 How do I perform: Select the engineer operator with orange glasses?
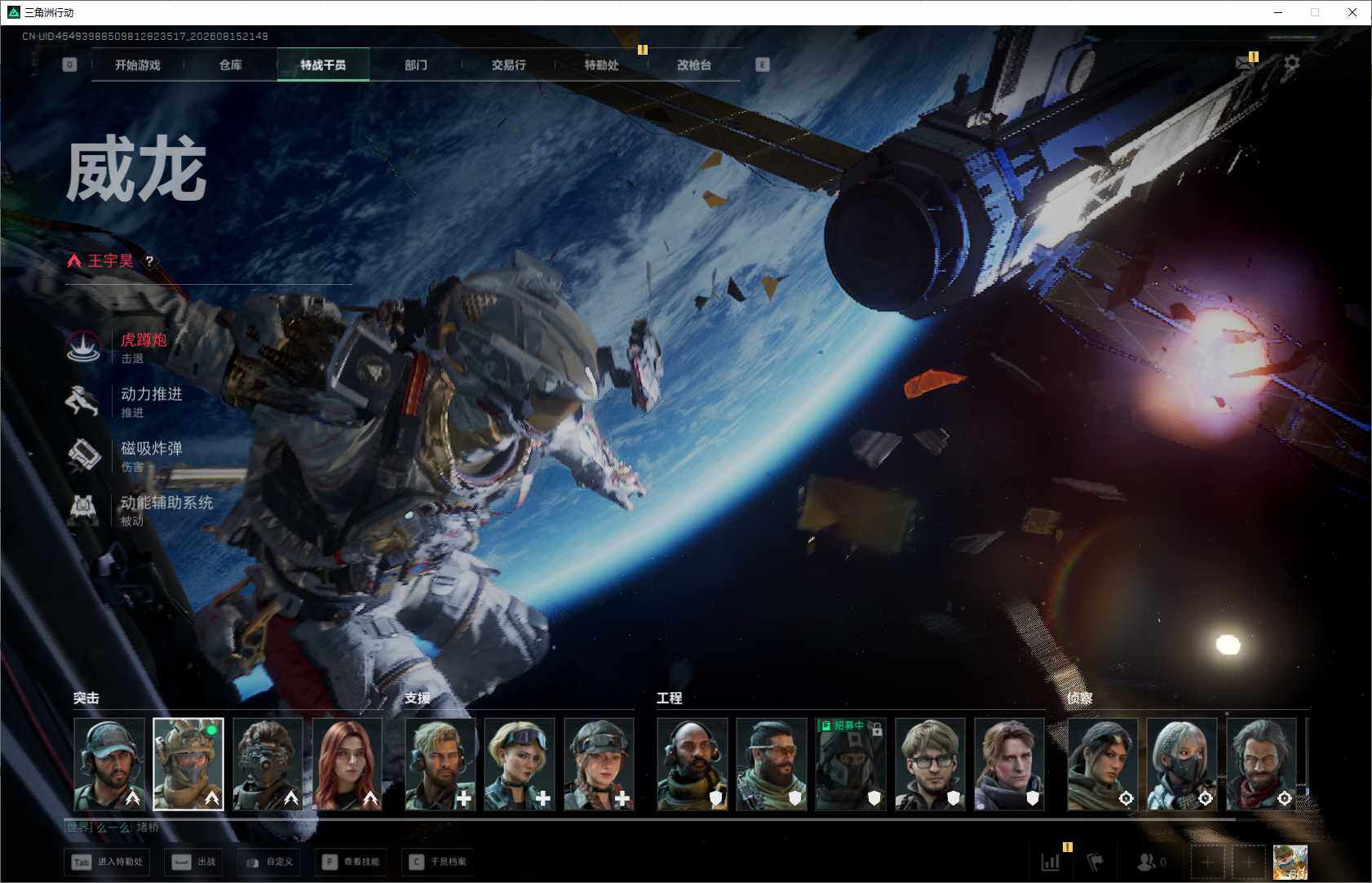point(772,765)
